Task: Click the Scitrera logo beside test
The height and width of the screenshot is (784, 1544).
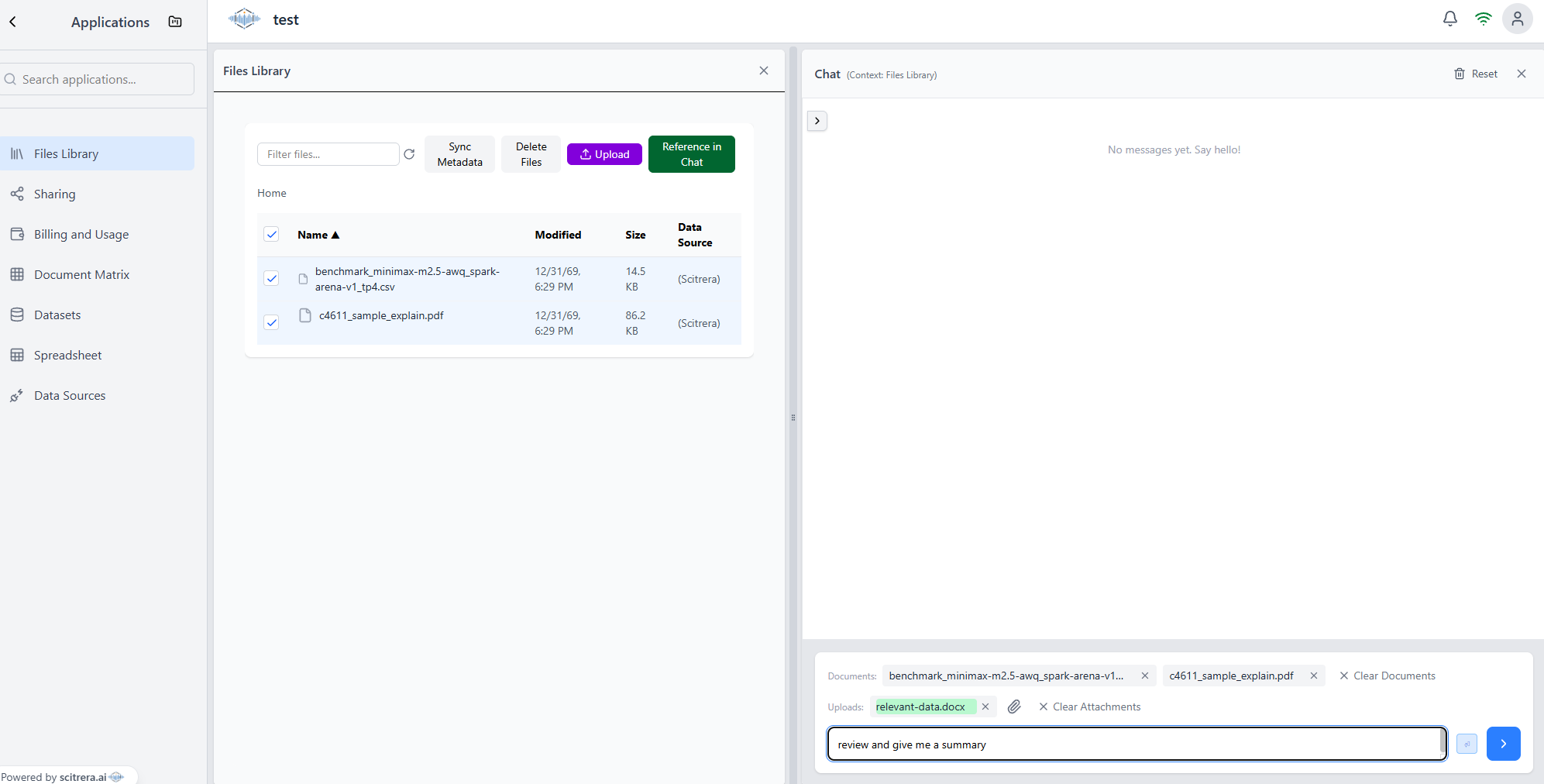Action: 244,19
